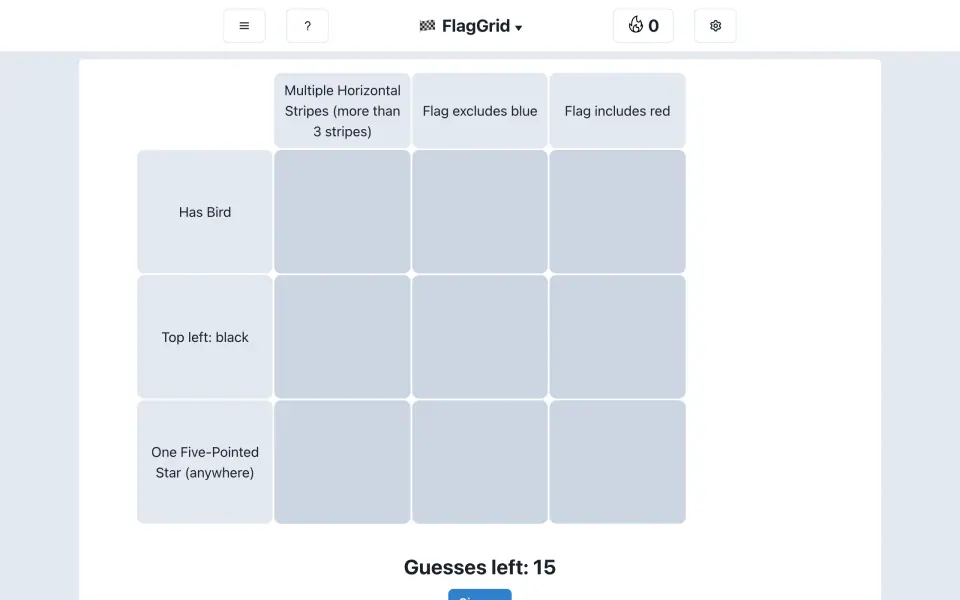Select cell for Top left black, includes red
Viewport: 960px width, 600px height.
pyautogui.click(x=617, y=337)
